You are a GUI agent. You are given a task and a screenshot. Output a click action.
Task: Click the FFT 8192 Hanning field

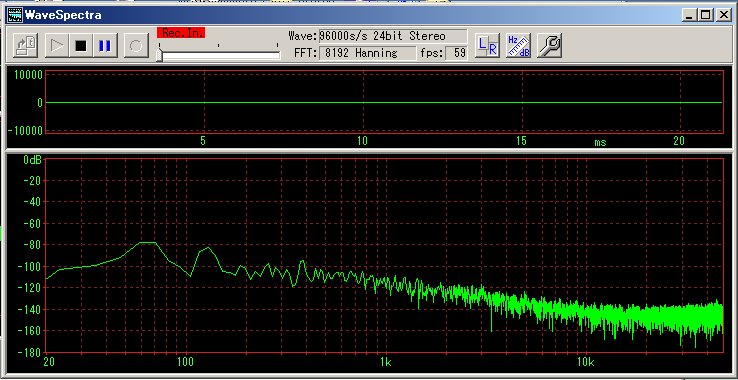[x=368, y=53]
